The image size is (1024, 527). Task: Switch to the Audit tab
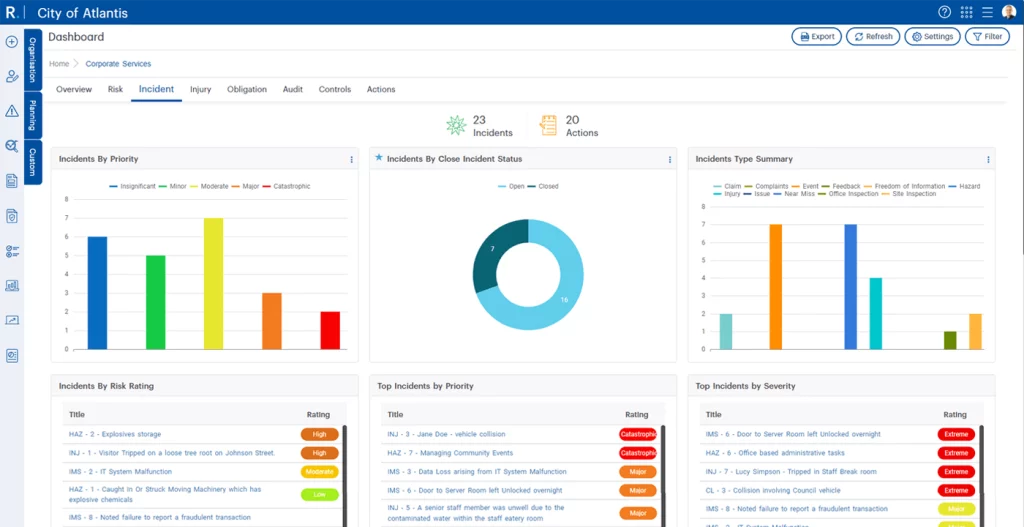pyautogui.click(x=292, y=89)
